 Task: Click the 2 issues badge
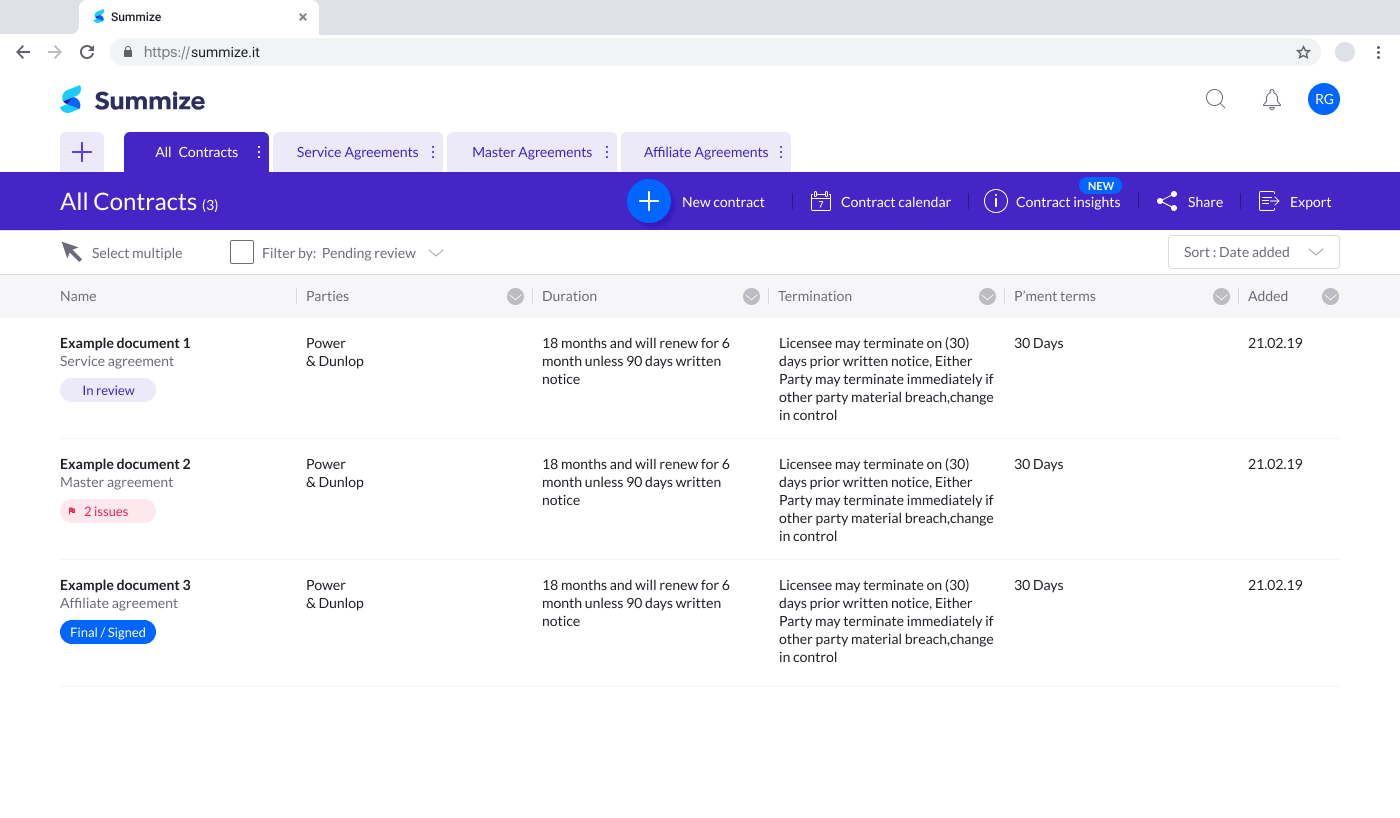coord(107,511)
